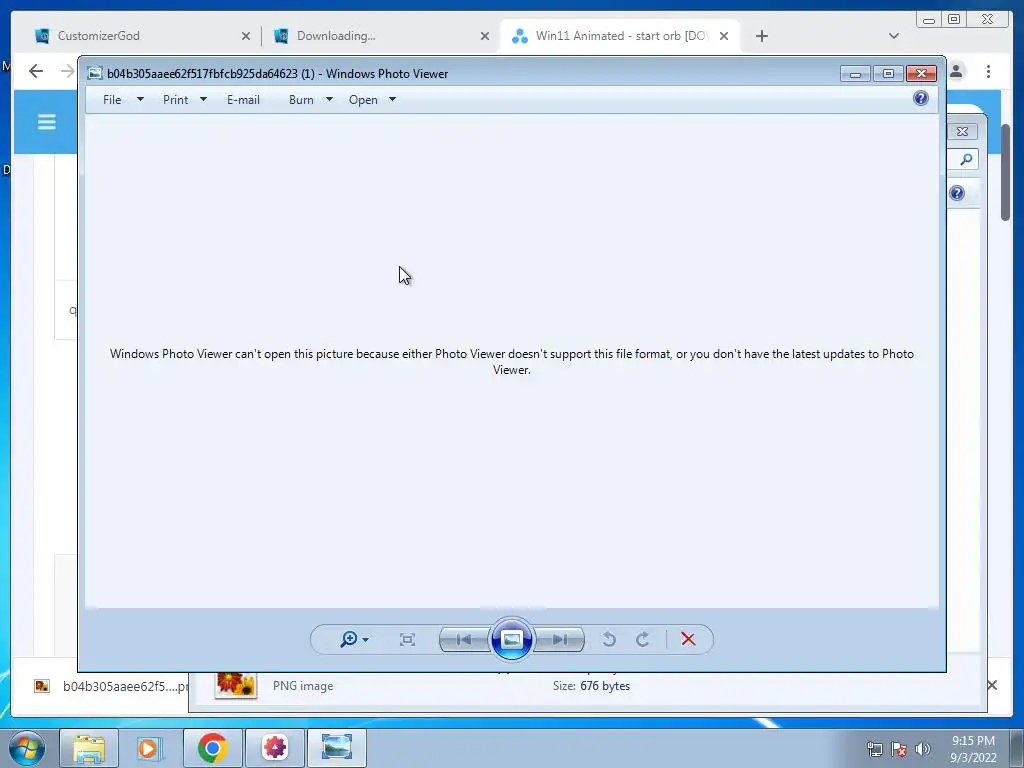Open Photo Viewer help icon

tap(921, 99)
